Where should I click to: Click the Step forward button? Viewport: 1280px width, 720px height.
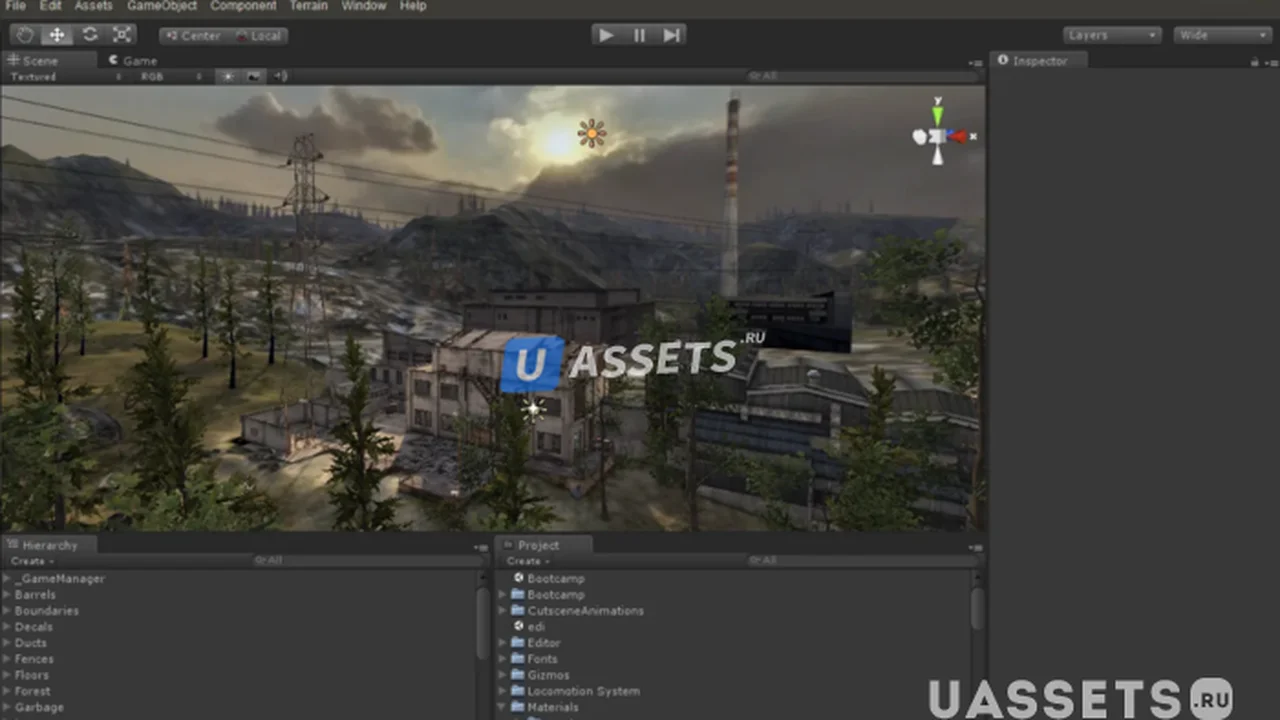pyautogui.click(x=672, y=35)
